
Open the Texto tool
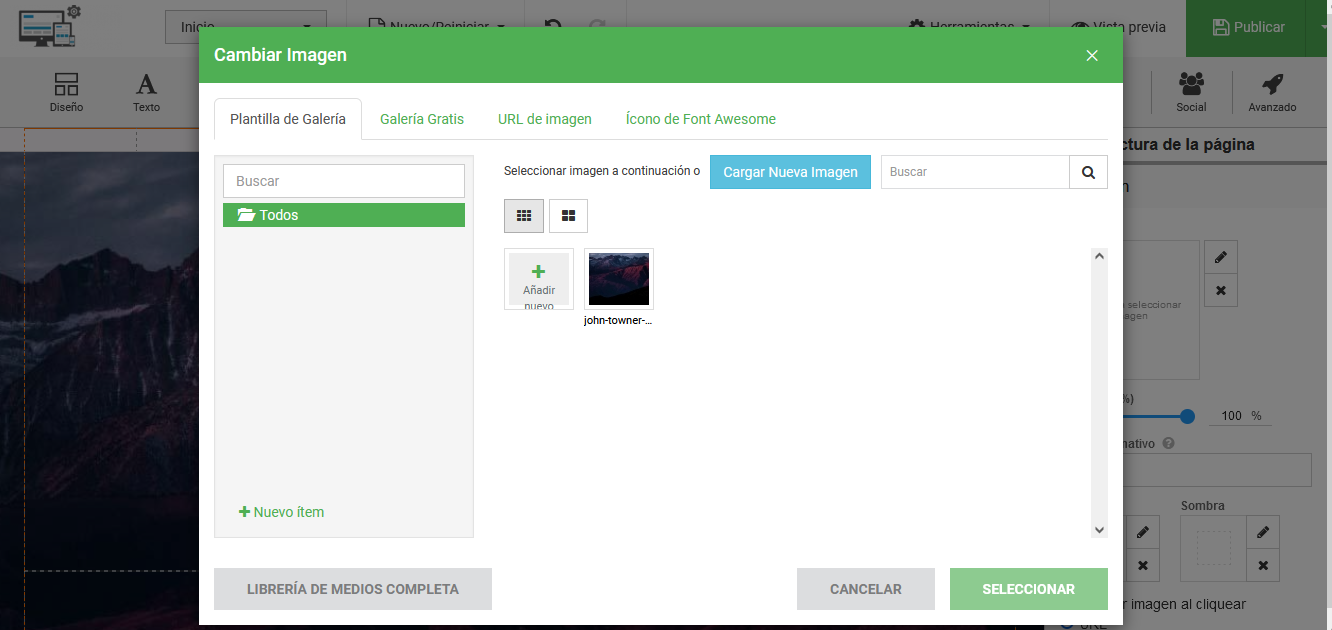146,92
